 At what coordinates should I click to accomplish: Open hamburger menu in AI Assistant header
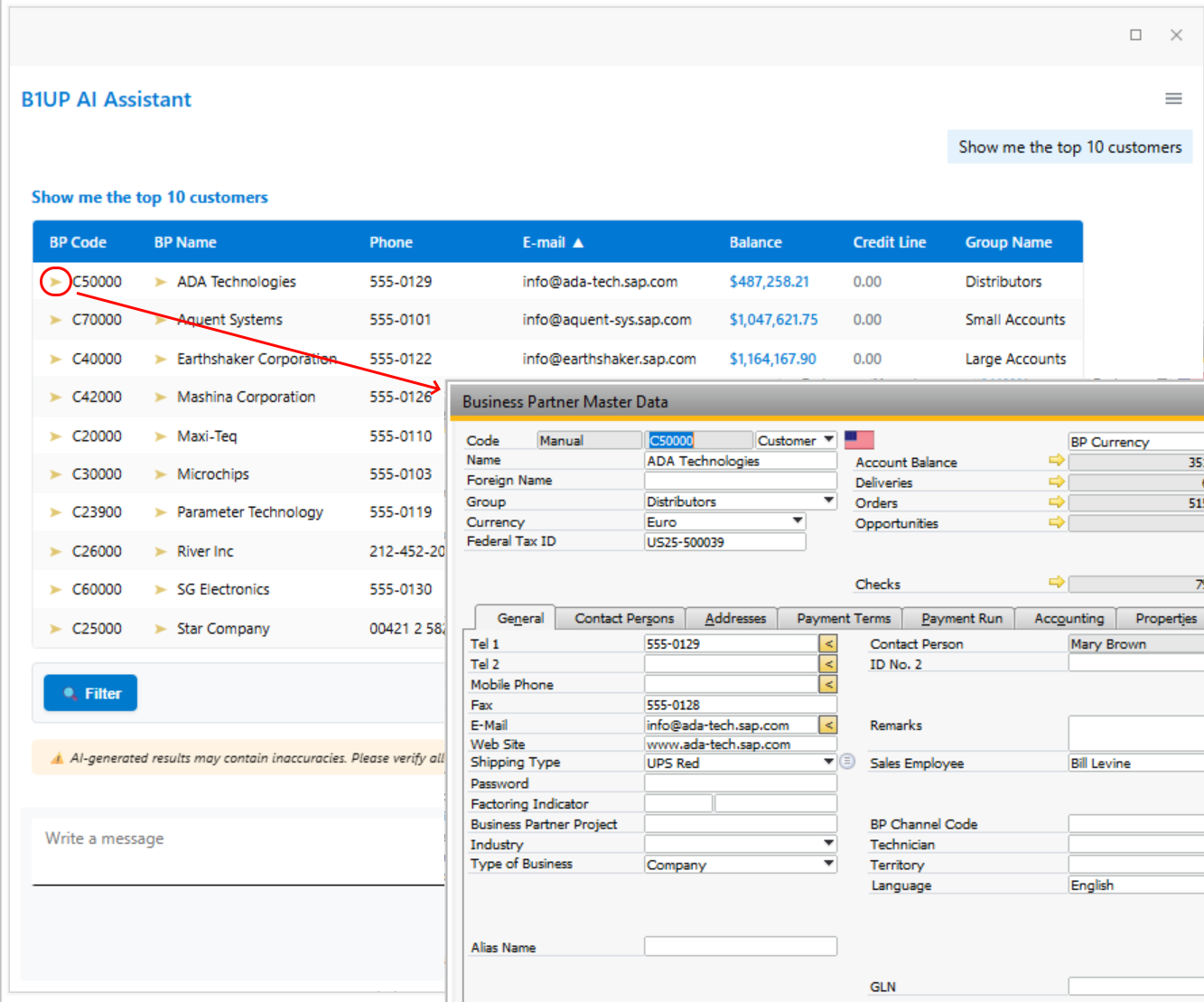click(1173, 98)
